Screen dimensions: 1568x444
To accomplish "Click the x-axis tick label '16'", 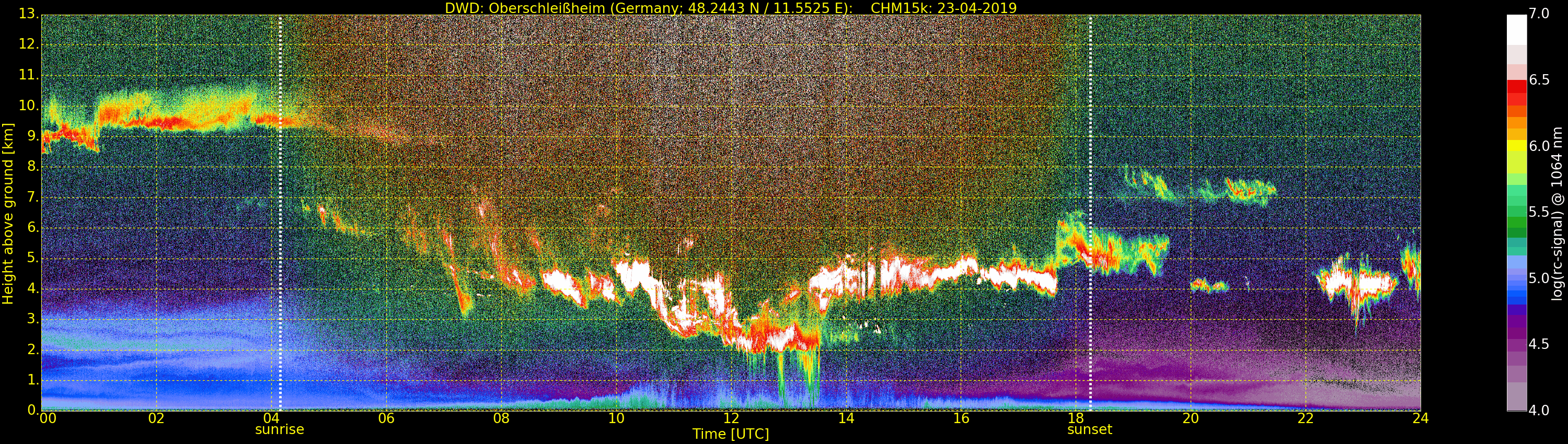I will tap(961, 418).
